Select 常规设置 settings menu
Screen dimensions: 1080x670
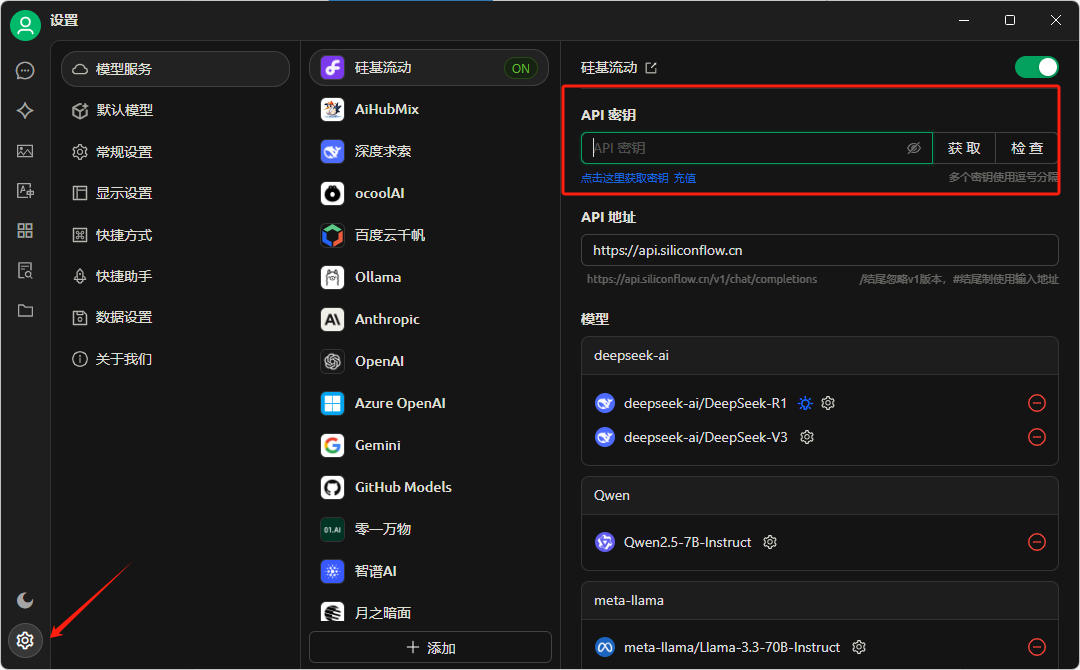pyautogui.click(x=176, y=152)
